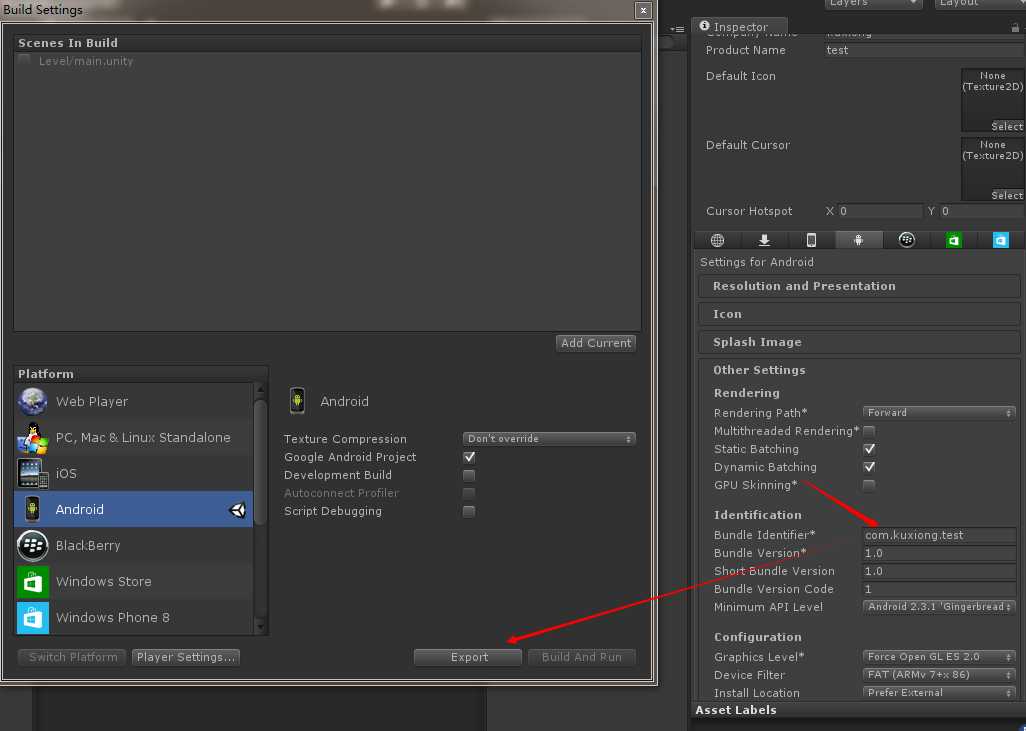Expand Resolution and Presentation section

pos(858,286)
